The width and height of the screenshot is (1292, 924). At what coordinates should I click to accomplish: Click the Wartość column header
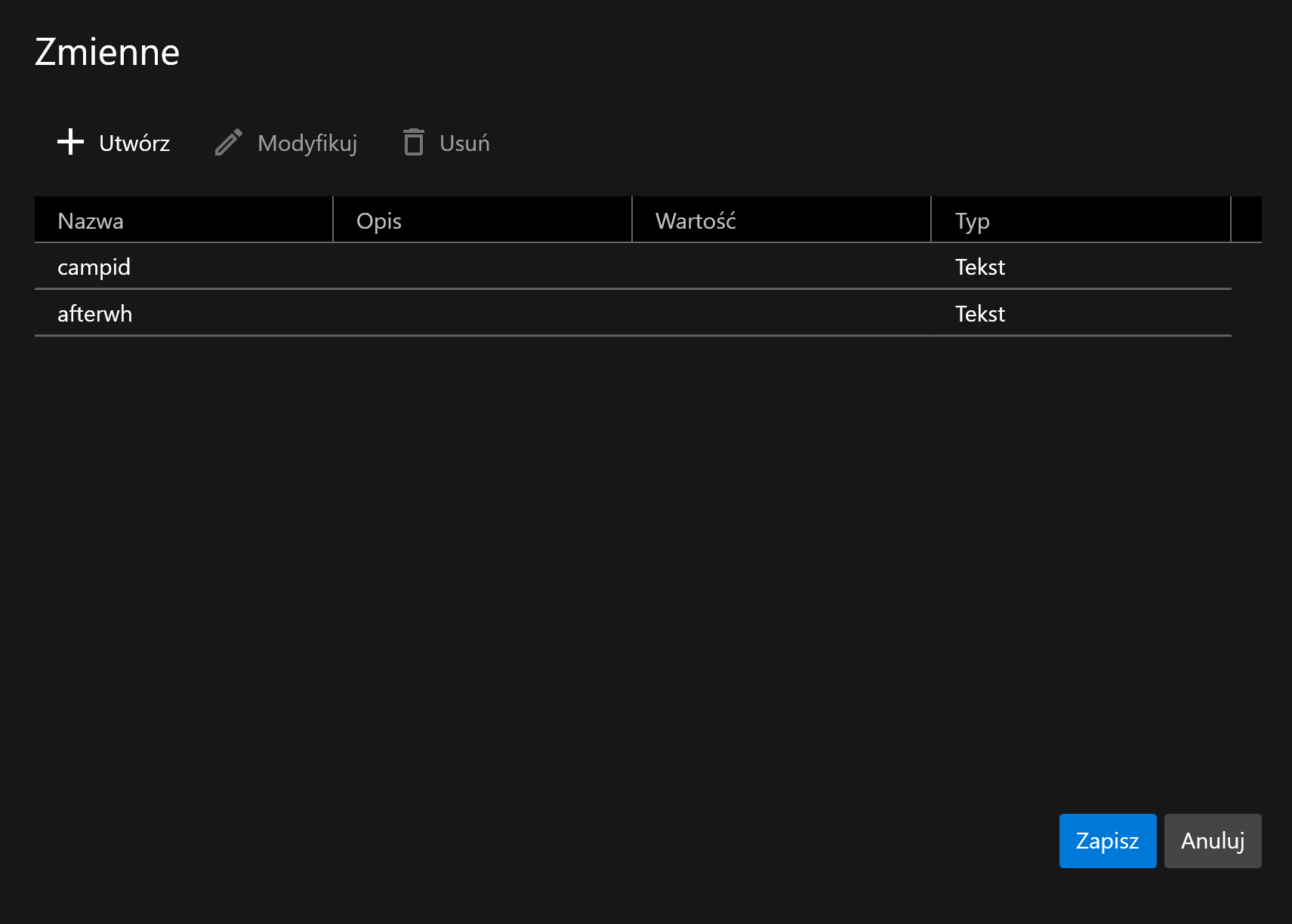pyautogui.click(x=695, y=221)
